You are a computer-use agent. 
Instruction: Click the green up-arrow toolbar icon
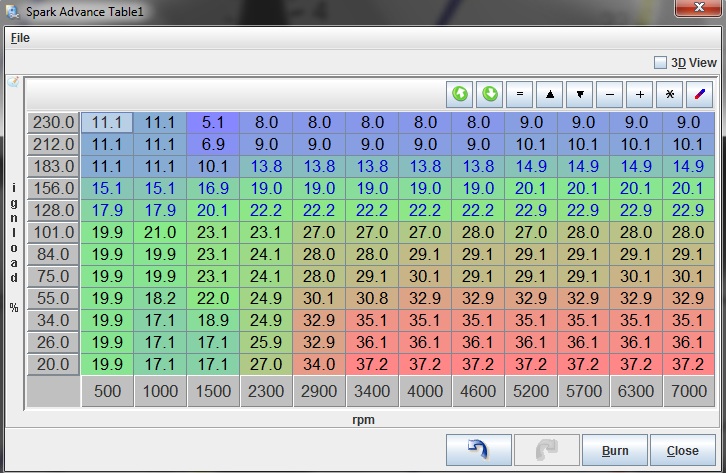point(460,95)
